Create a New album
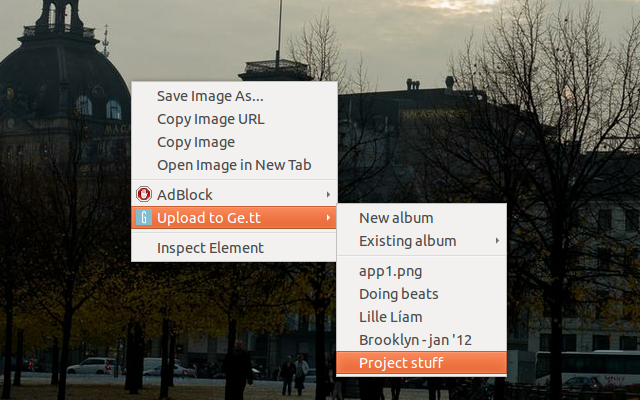640x400 pixels. [396, 218]
